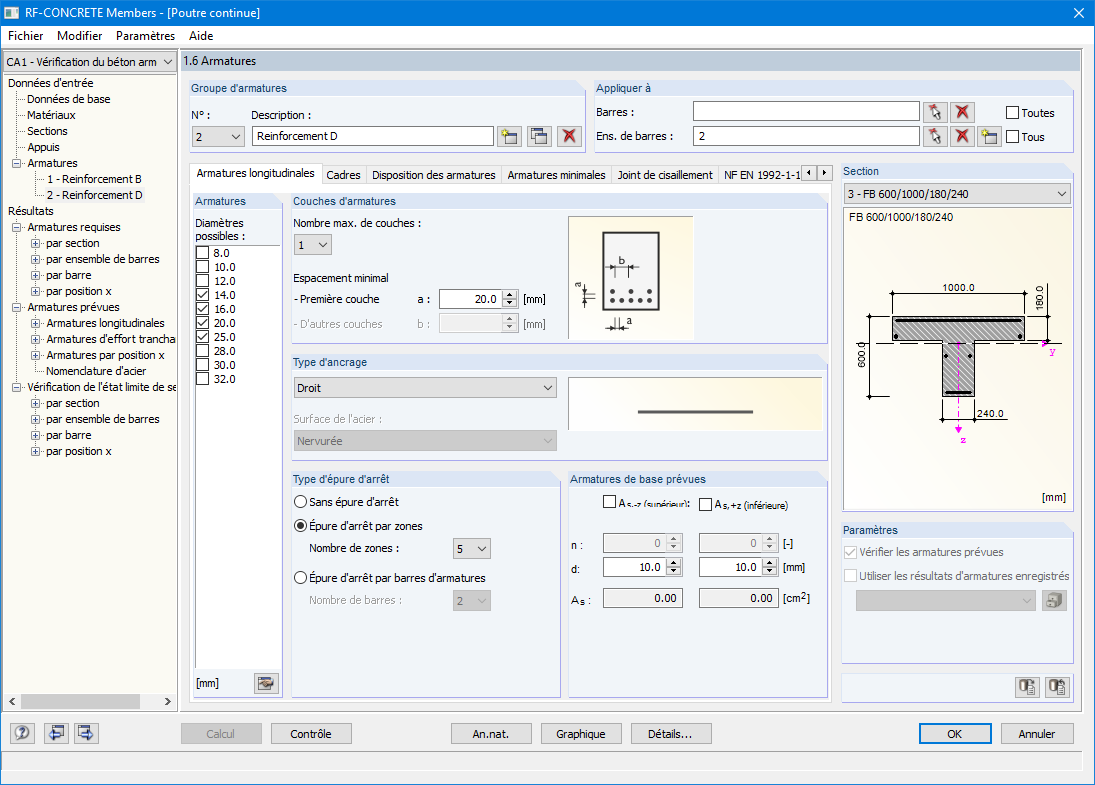Open saved reinforcement results library icon

click(1054, 601)
